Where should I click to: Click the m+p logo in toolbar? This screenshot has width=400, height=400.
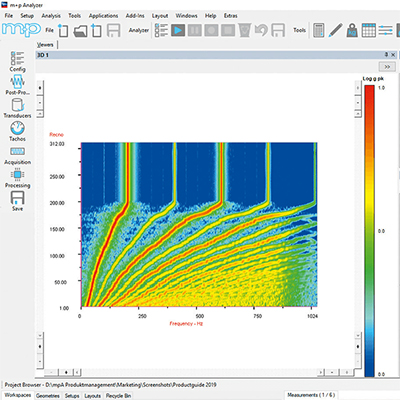[21, 30]
